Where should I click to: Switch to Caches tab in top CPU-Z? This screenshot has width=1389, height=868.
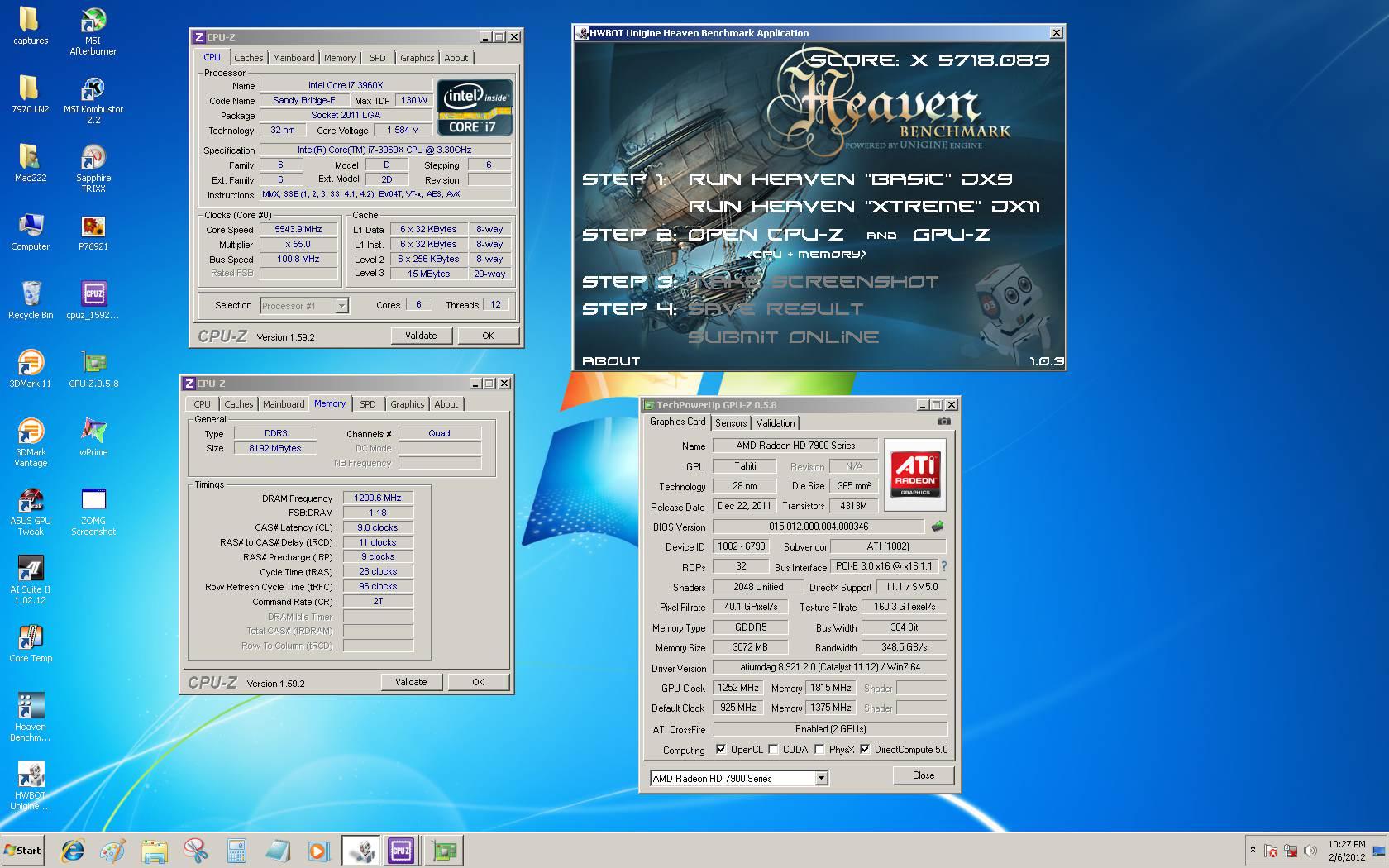[x=248, y=58]
